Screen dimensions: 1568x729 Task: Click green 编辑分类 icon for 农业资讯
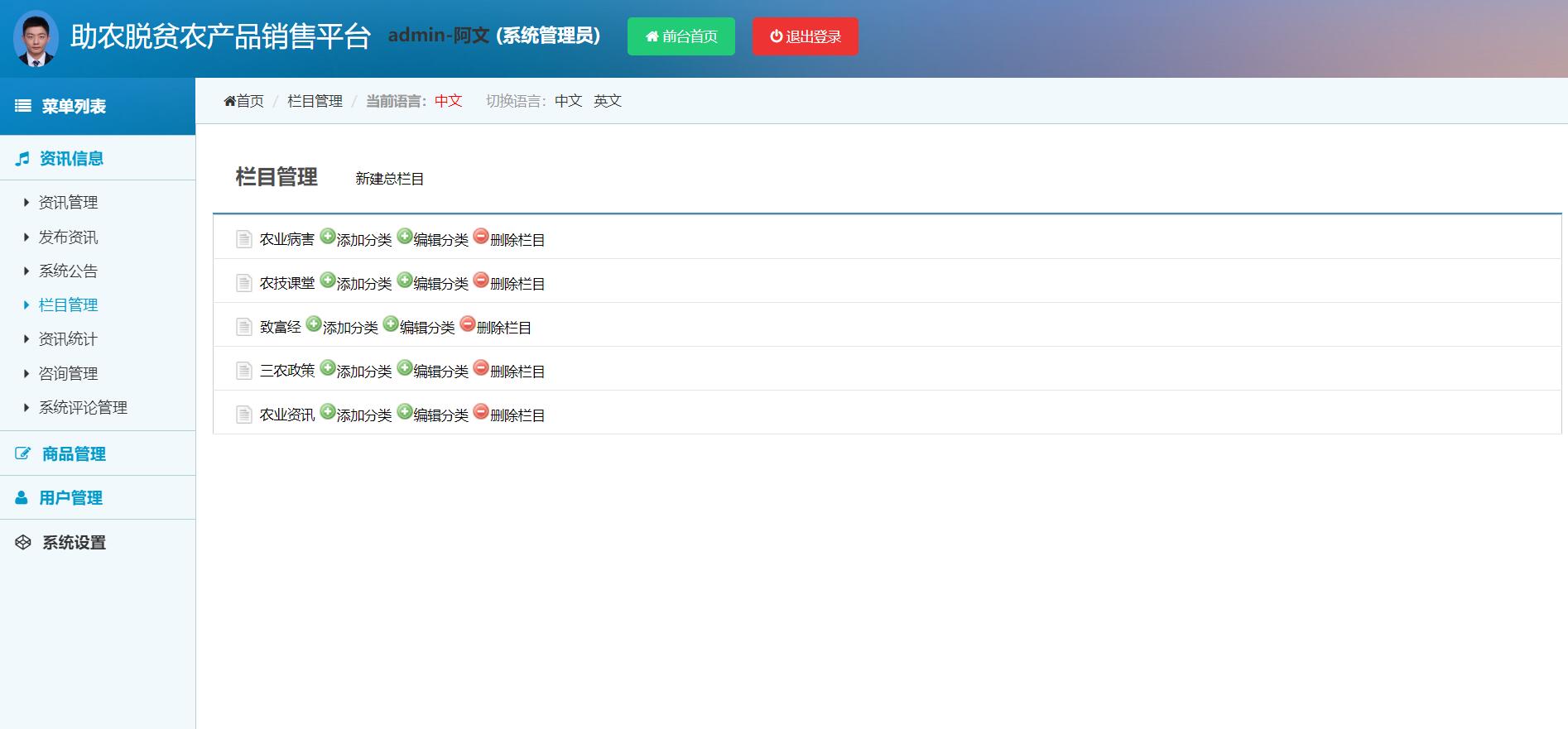[405, 411]
